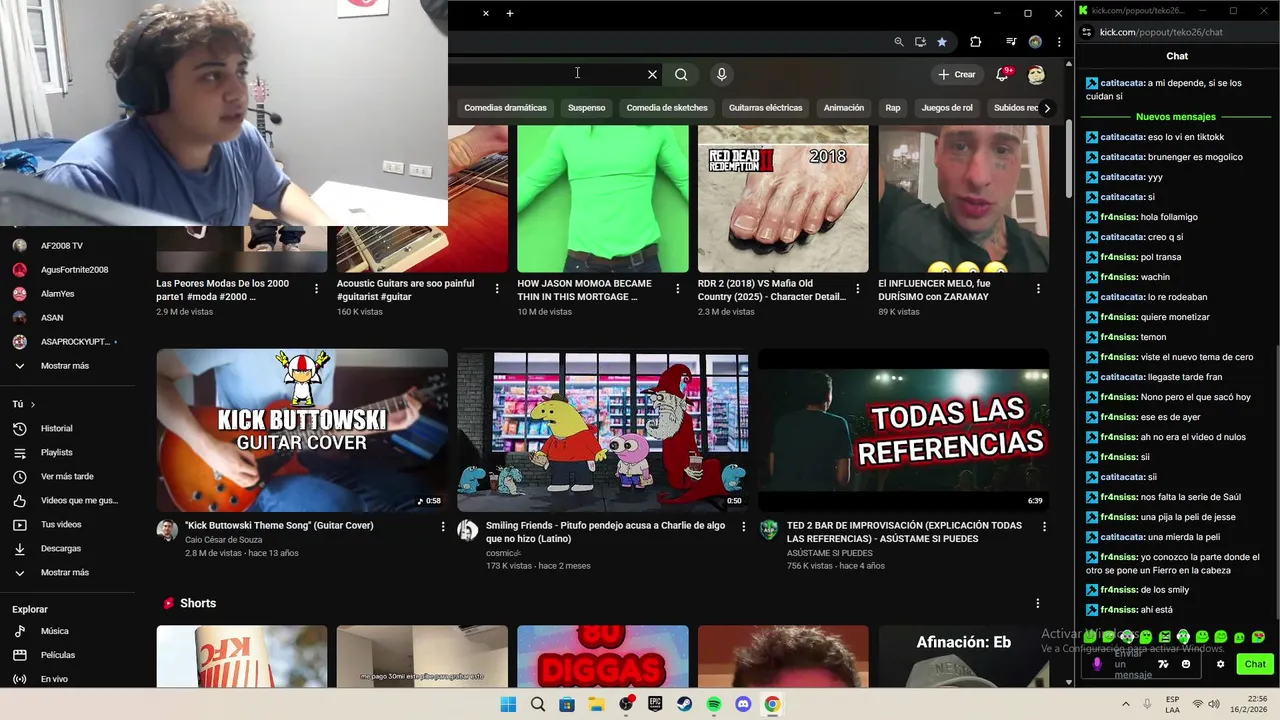Click the green Chat send button

pos(1255,664)
